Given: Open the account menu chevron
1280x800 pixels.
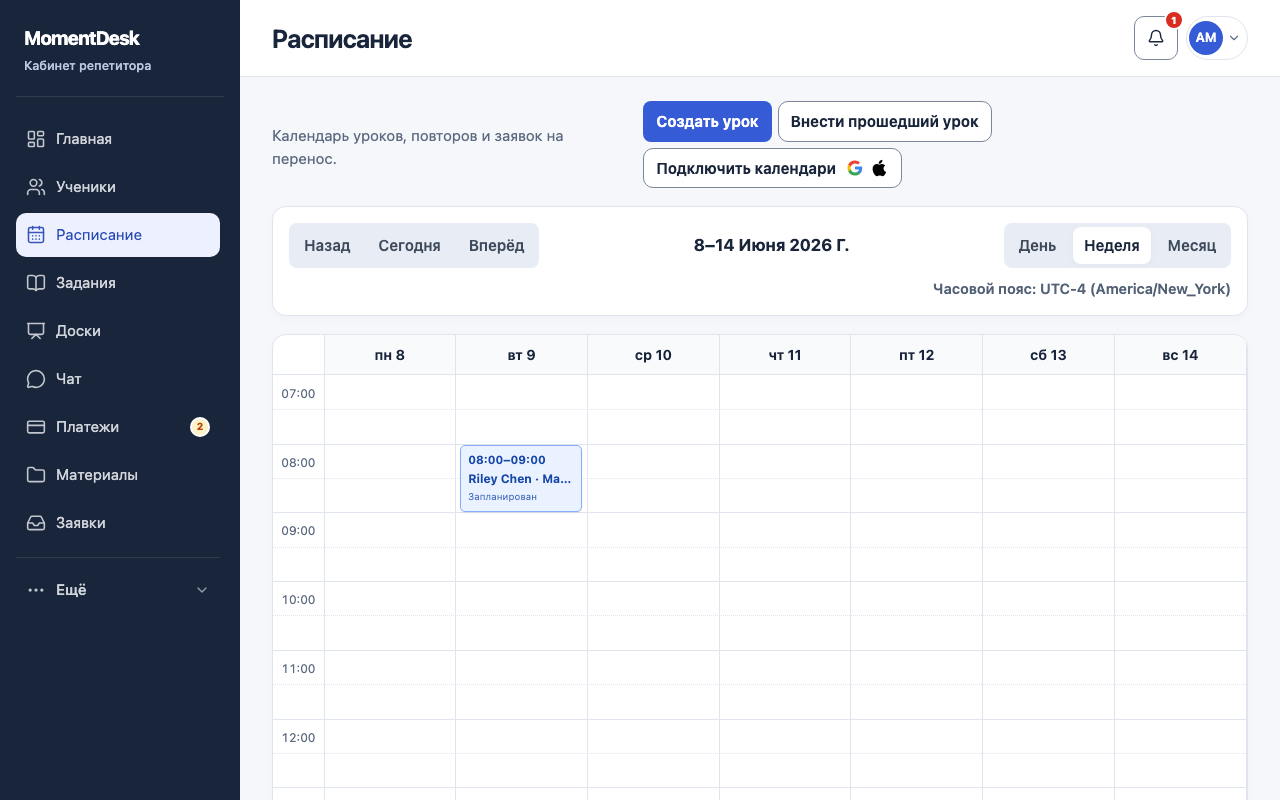Looking at the screenshot, I should (1234, 38).
